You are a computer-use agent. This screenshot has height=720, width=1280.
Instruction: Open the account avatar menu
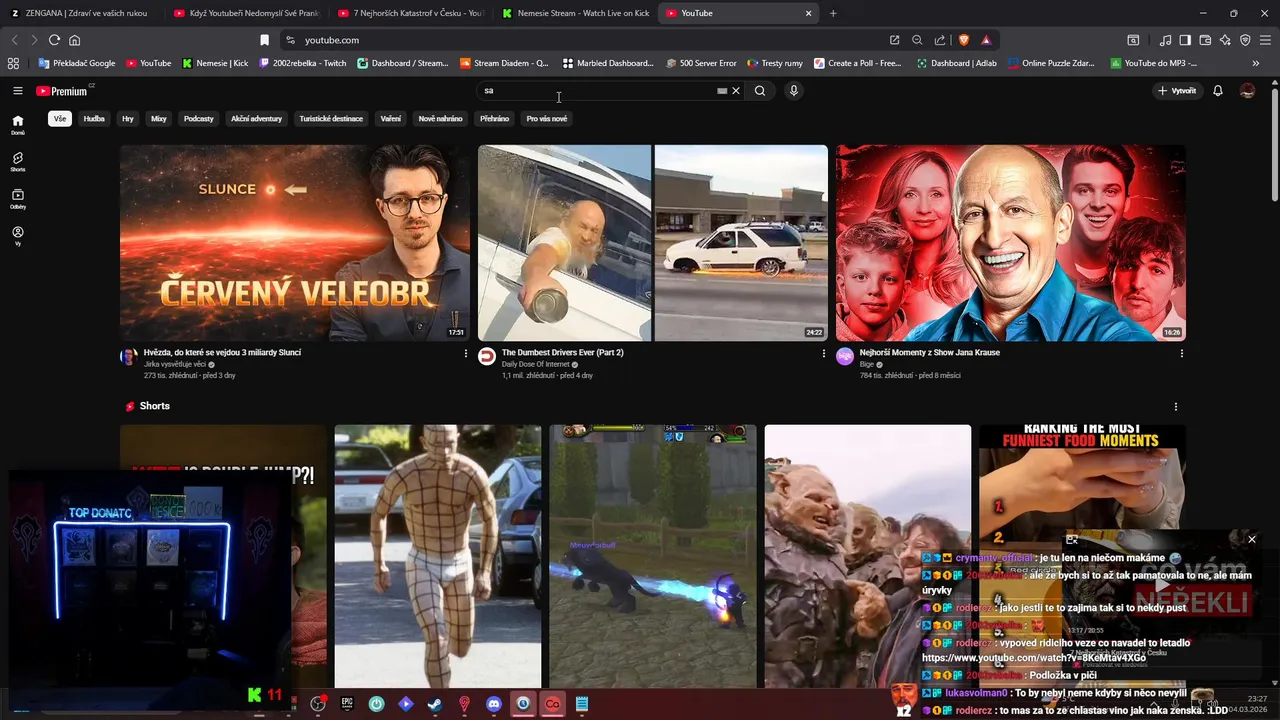(x=1247, y=91)
